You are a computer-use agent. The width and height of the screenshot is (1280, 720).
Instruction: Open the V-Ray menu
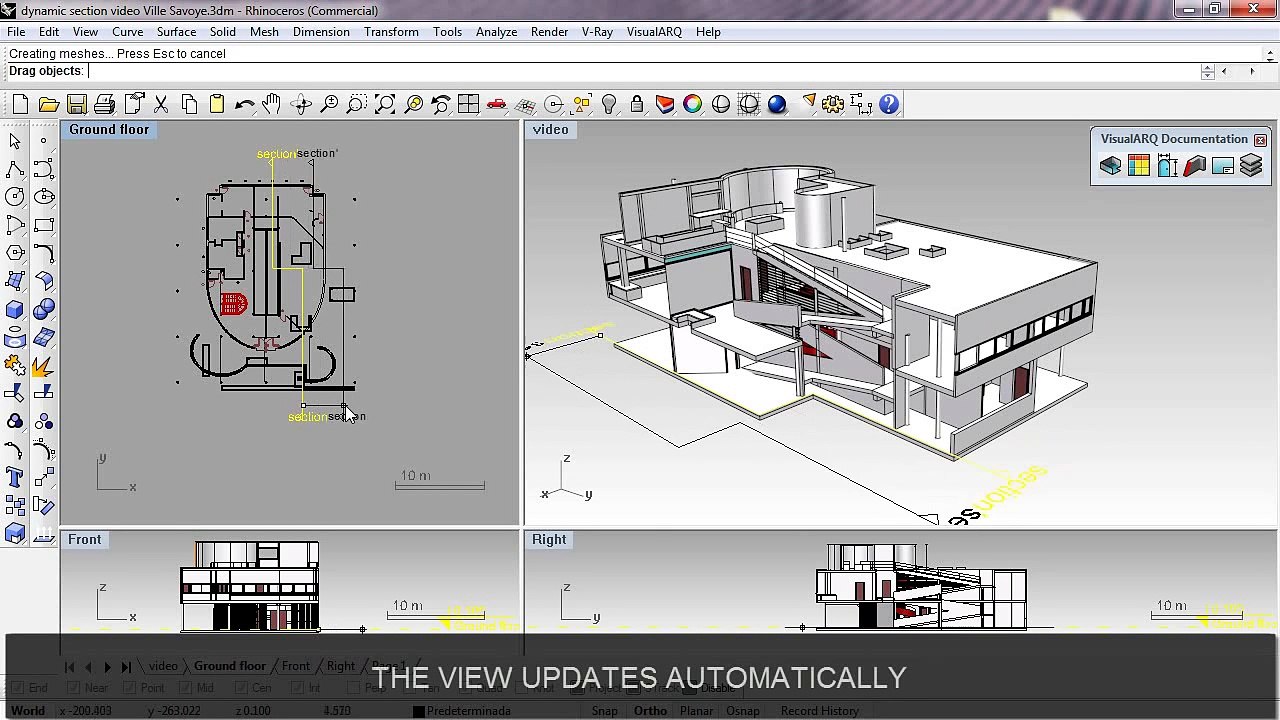pos(597,32)
